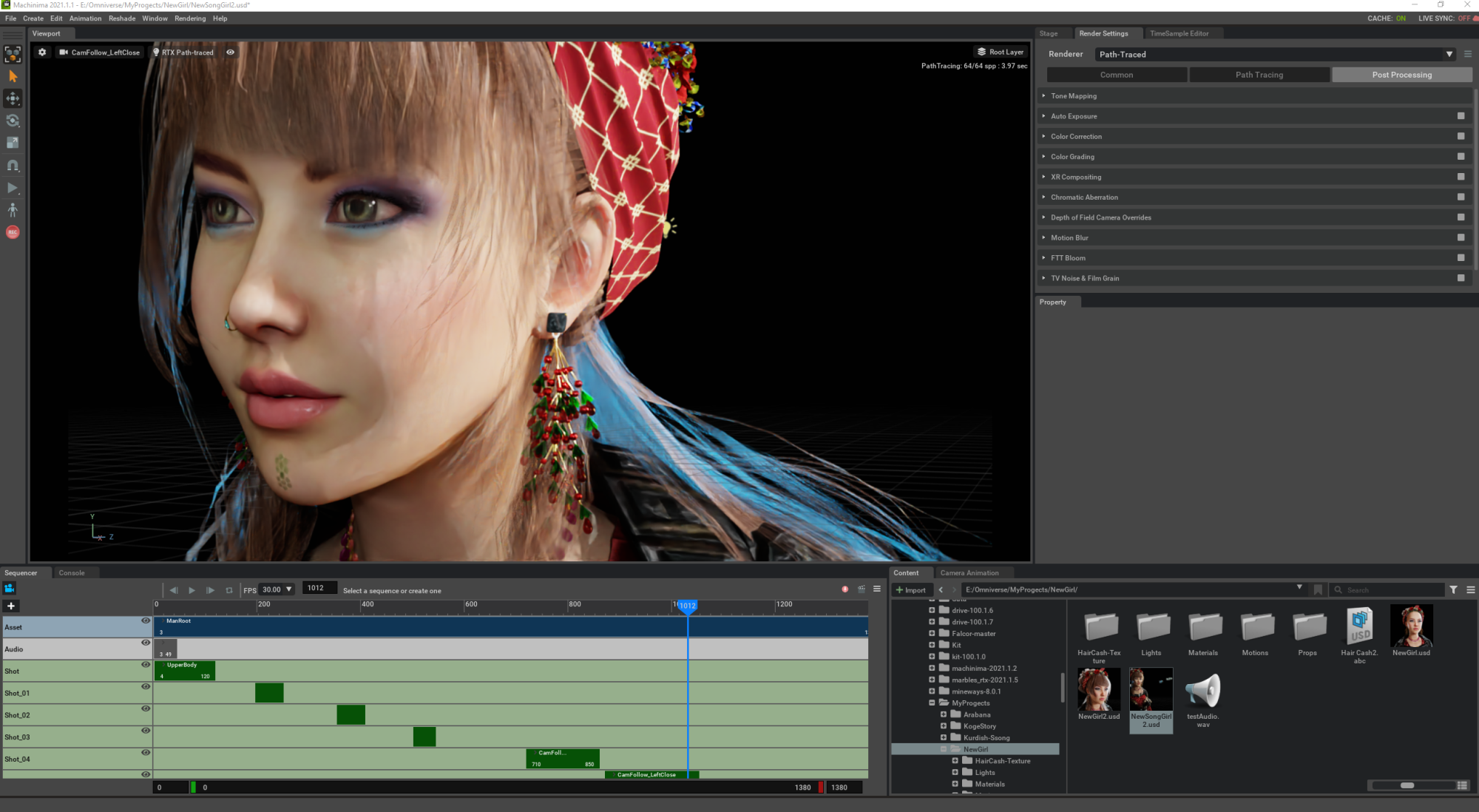Open the Animation menu
The height and width of the screenshot is (812, 1479).
coord(86,18)
